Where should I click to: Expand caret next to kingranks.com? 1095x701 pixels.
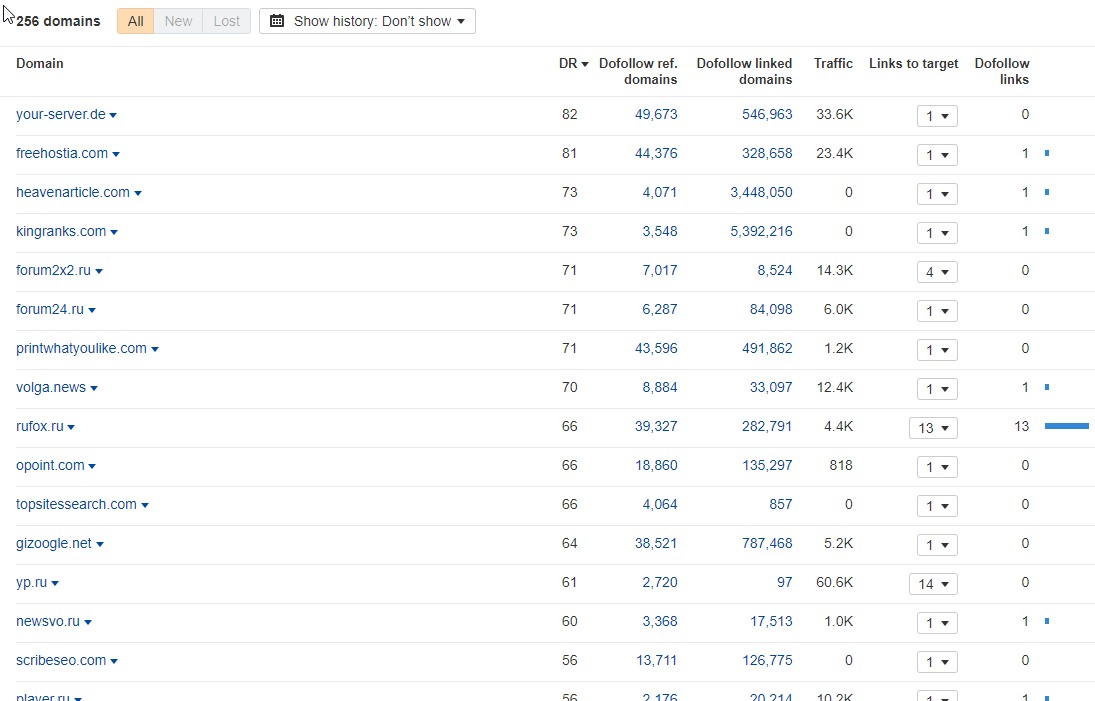click(x=114, y=233)
